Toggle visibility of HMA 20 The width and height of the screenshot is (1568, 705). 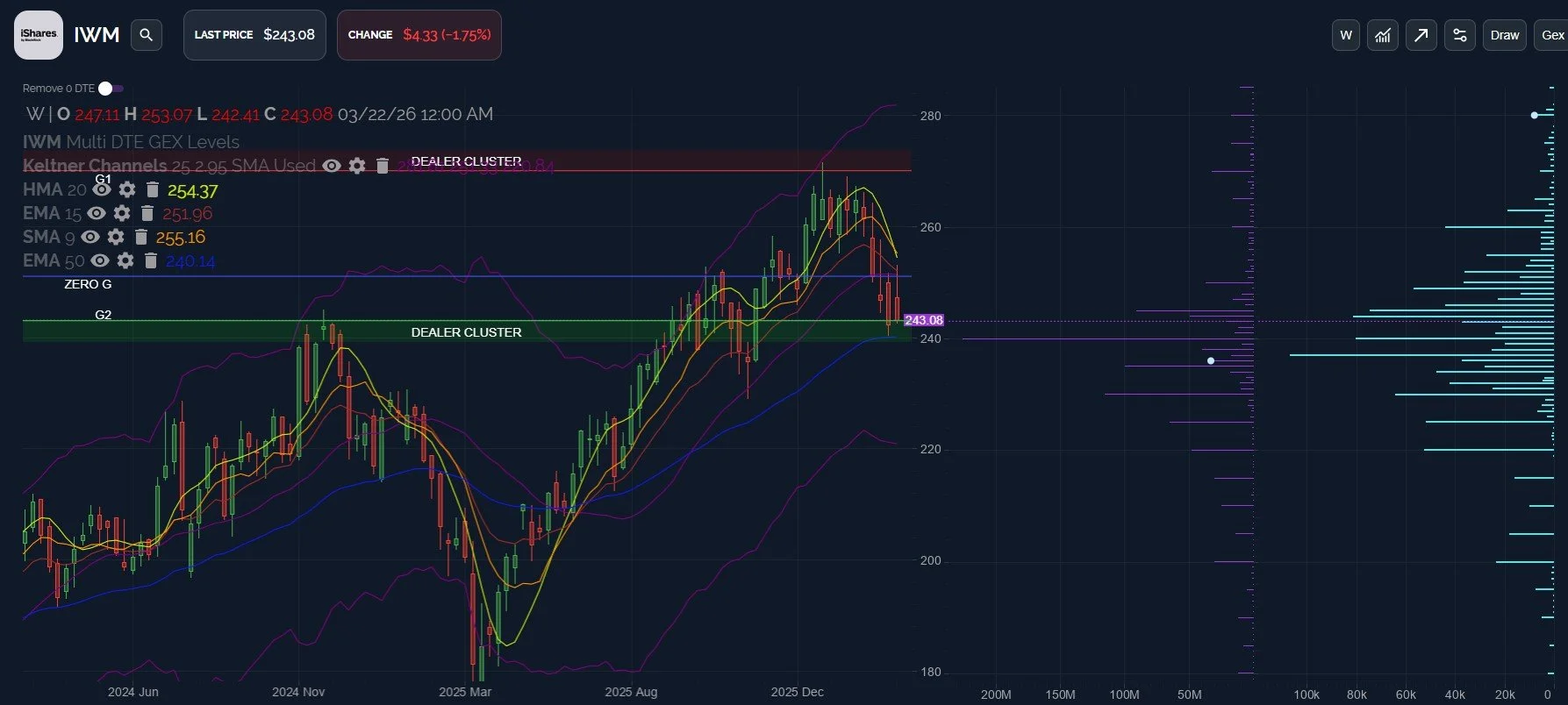tap(102, 189)
